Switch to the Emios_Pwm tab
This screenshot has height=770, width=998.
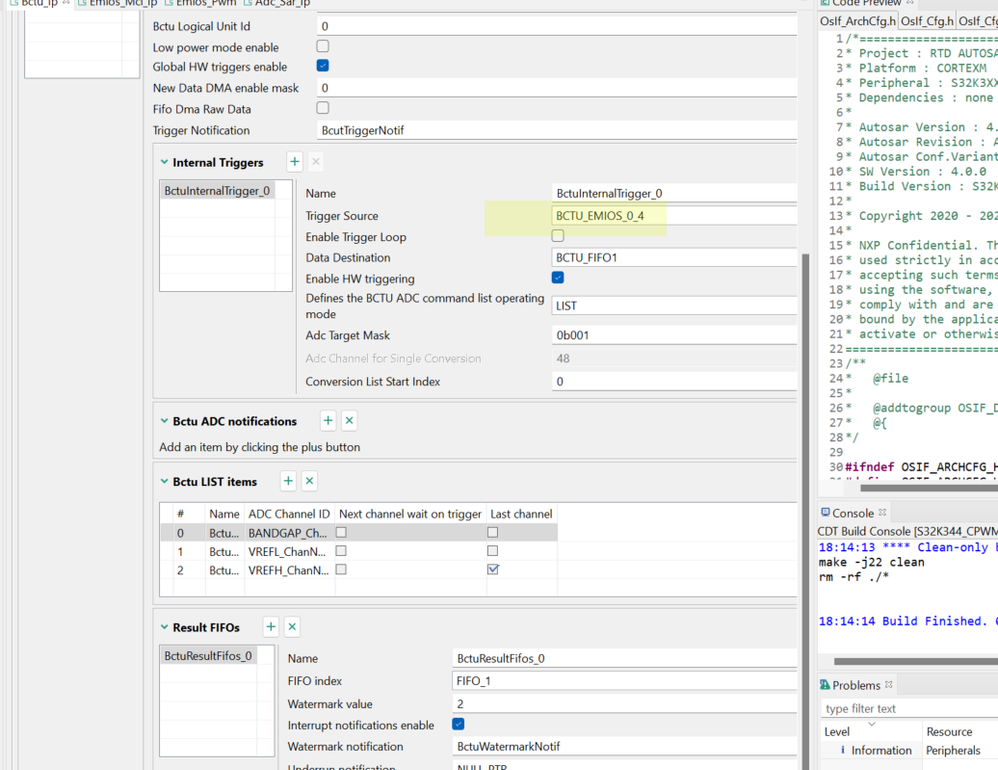(200, 3)
